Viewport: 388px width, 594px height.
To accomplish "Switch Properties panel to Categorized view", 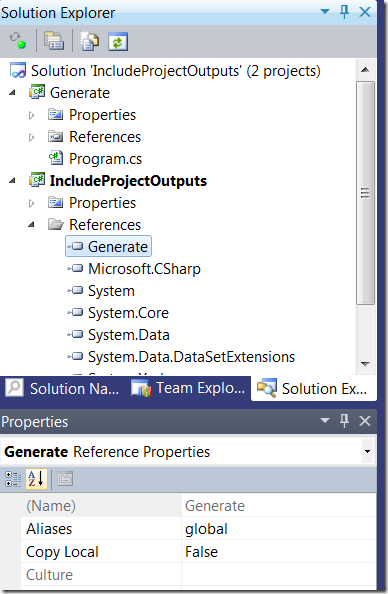I will (13, 479).
